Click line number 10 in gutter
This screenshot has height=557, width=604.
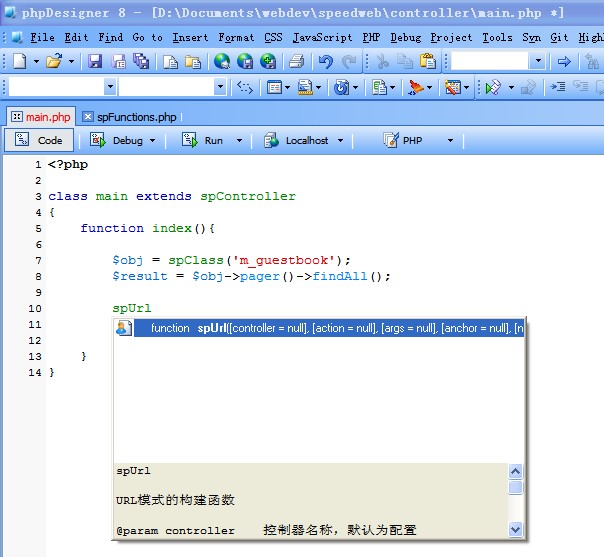(x=35, y=309)
